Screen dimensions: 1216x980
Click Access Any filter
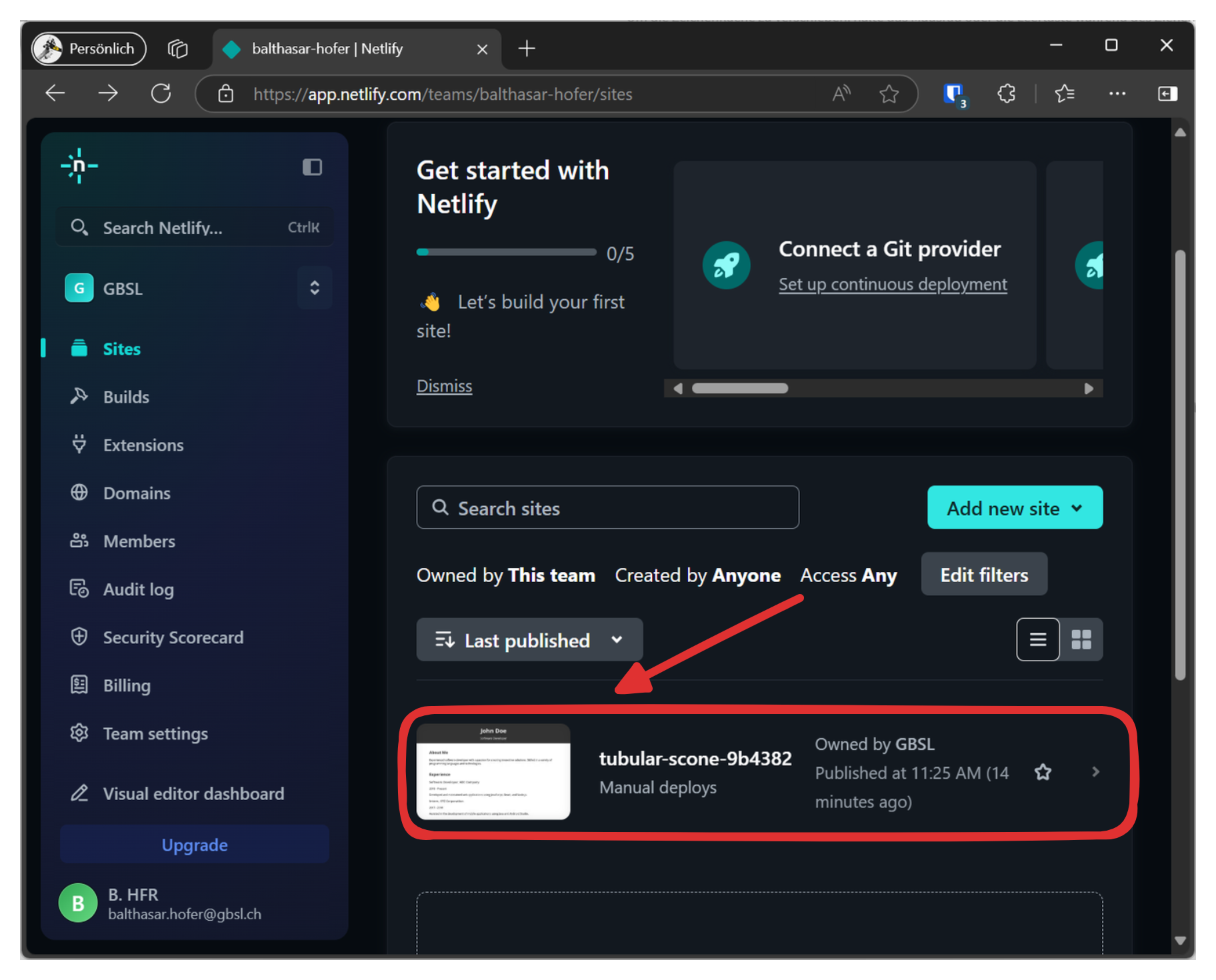[849, 575]
